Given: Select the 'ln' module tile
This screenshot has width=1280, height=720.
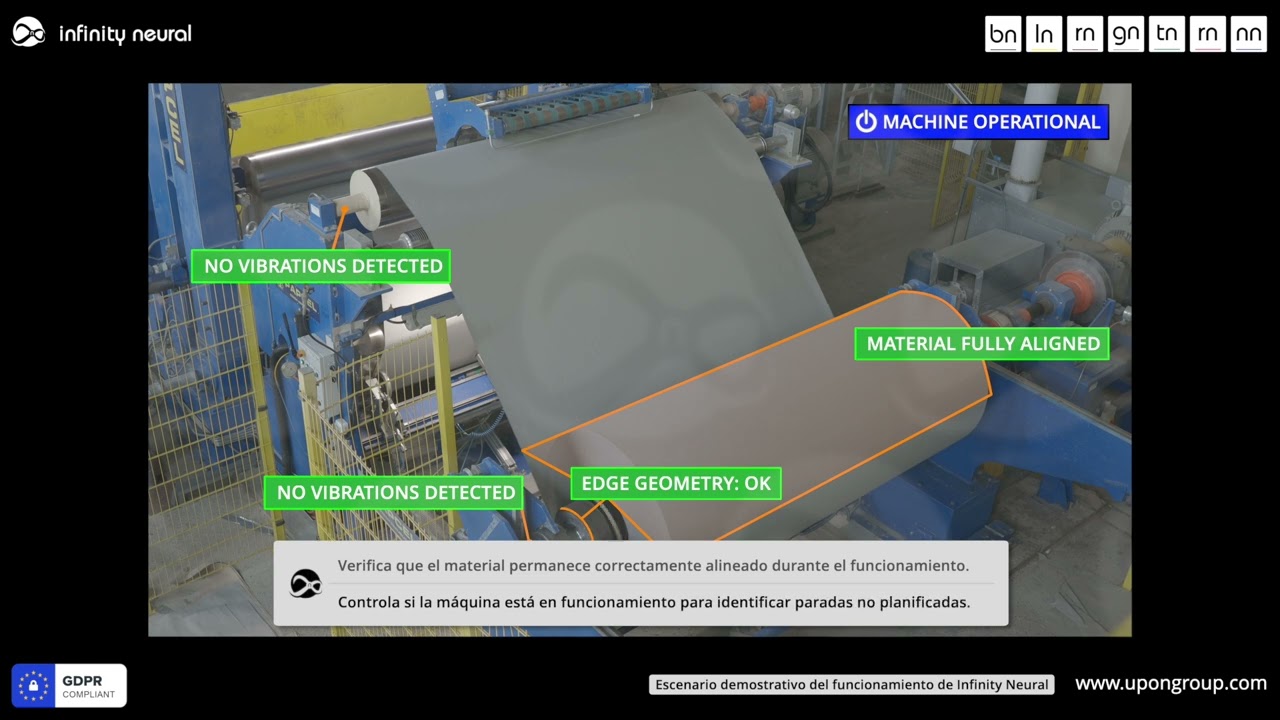Looking at the screenshot, I should tap(1044, 34).
